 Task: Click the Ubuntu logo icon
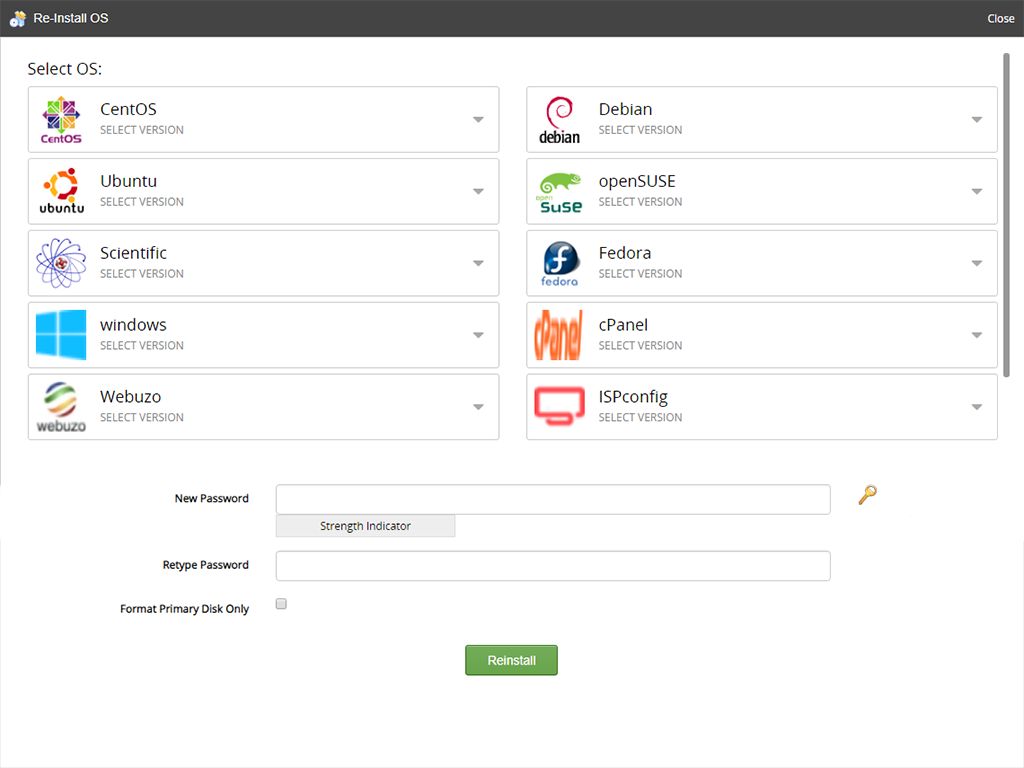tap(61, 191)
